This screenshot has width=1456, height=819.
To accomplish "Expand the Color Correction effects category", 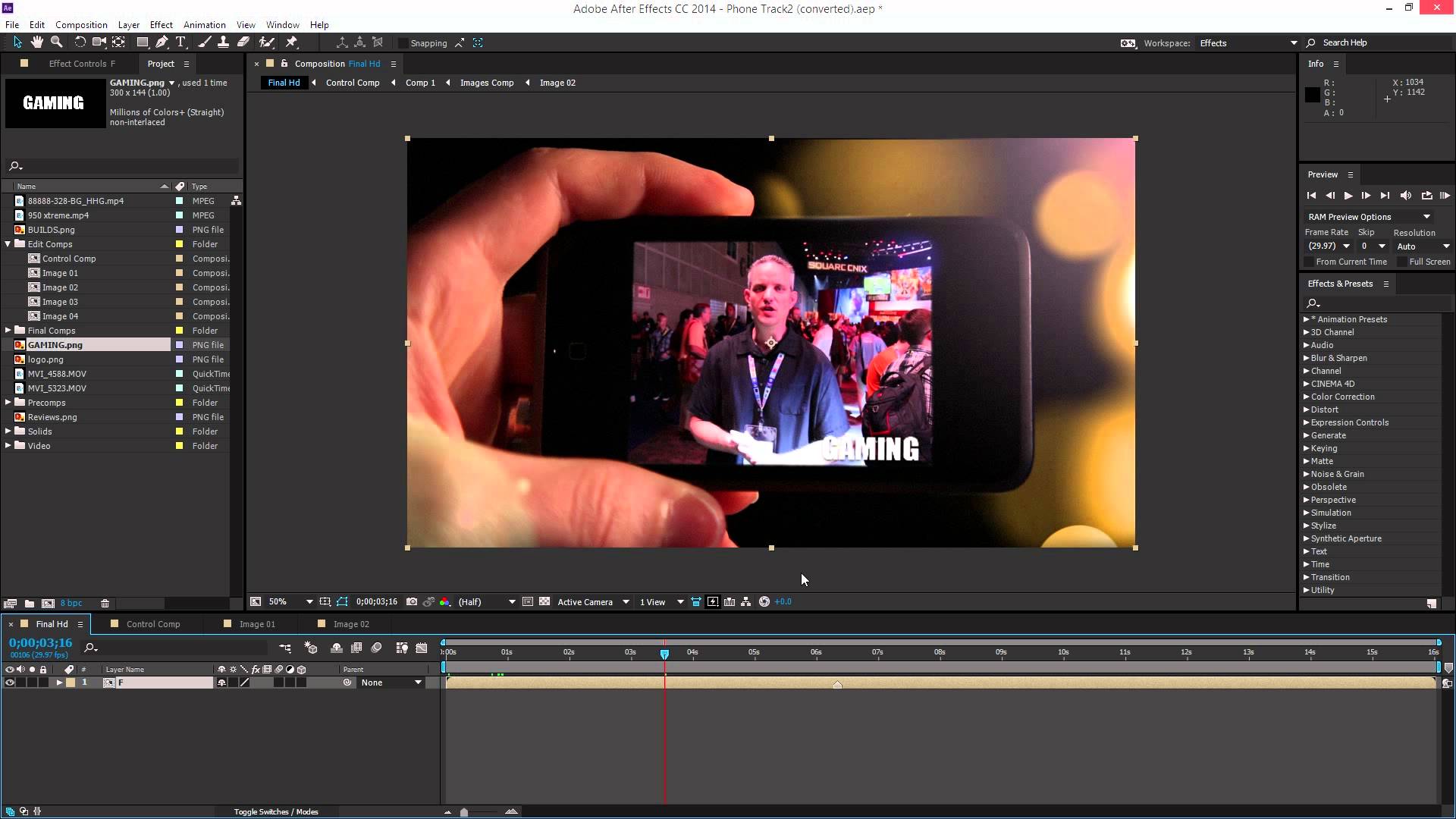I will (x=1307, y=397).
